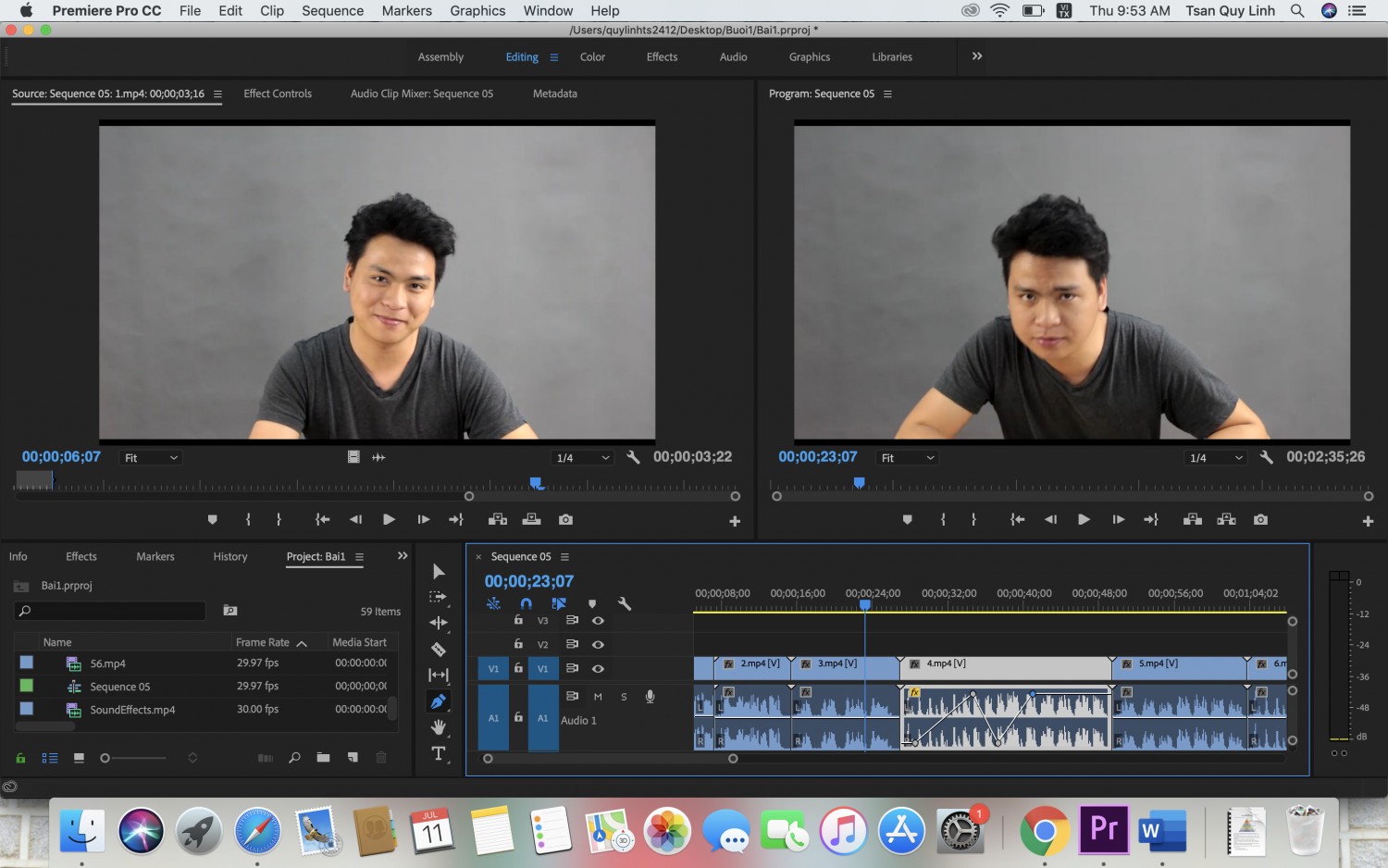Click the Project panel search field

click(109, 611)
